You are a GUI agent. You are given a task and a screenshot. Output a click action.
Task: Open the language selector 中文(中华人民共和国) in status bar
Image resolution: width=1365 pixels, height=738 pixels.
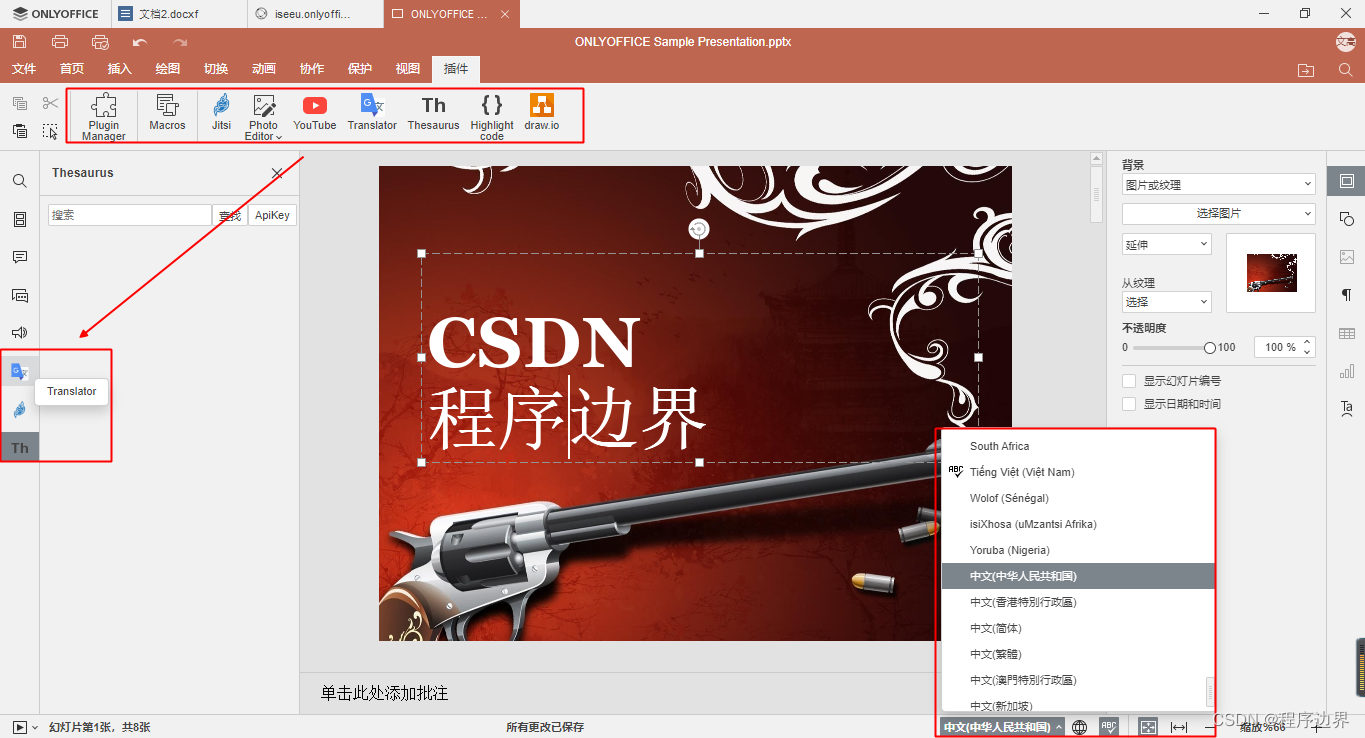(1003, 727)
